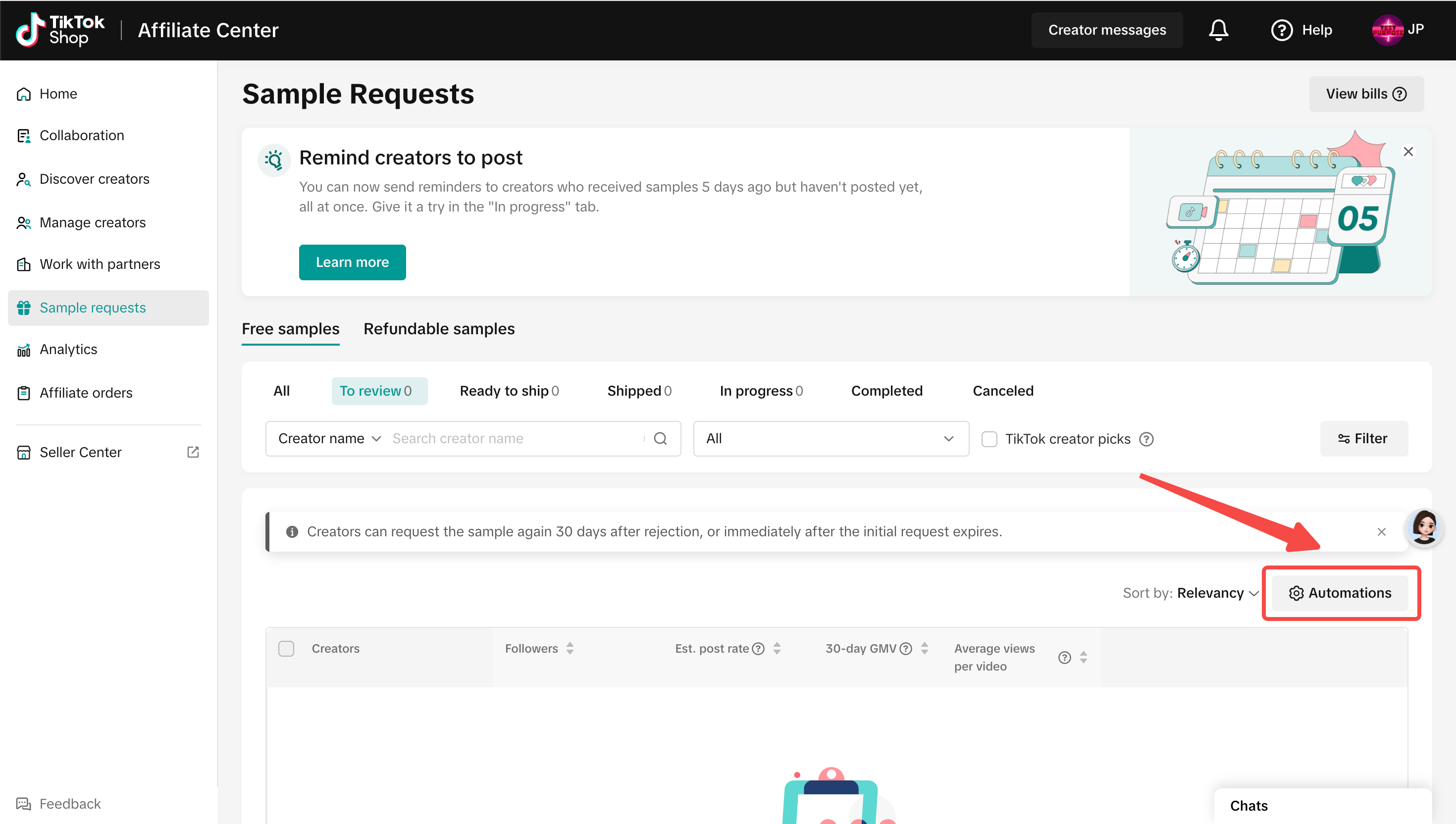The image size is (1456, 824).
Task: Expand the Creator name search type dropdown
Action: (329, 439)
